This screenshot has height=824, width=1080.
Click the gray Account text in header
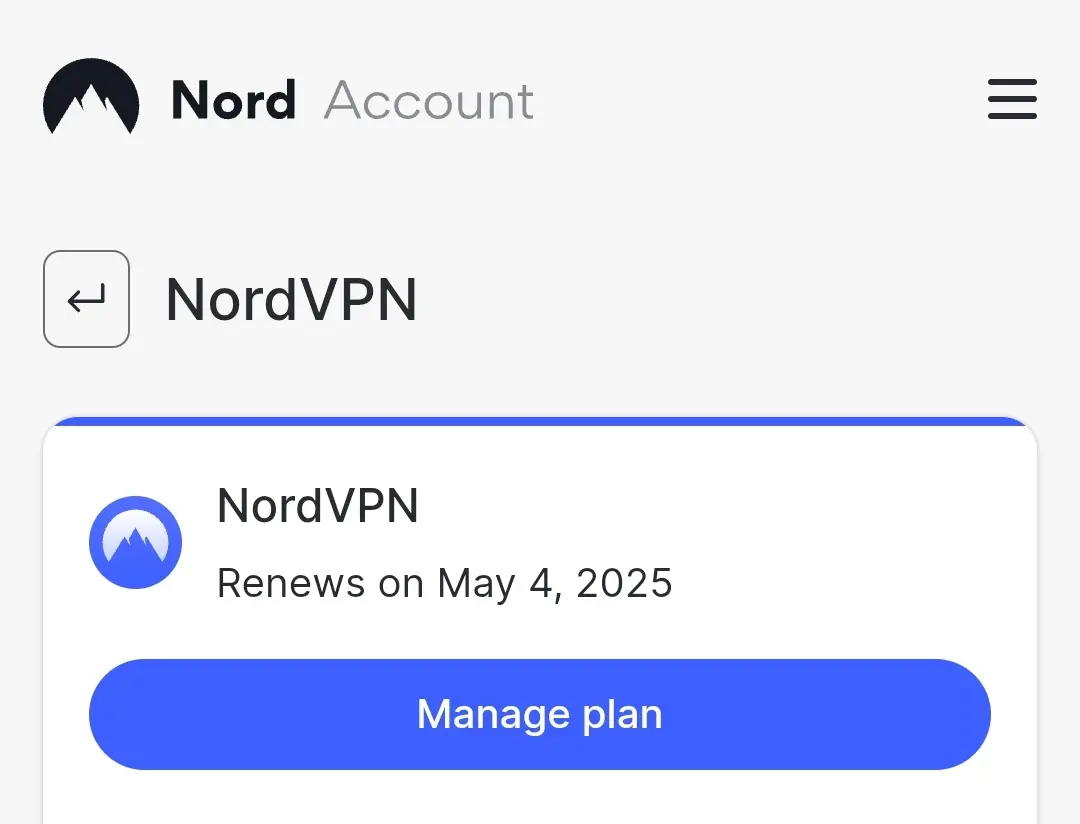tap(428, 101)
